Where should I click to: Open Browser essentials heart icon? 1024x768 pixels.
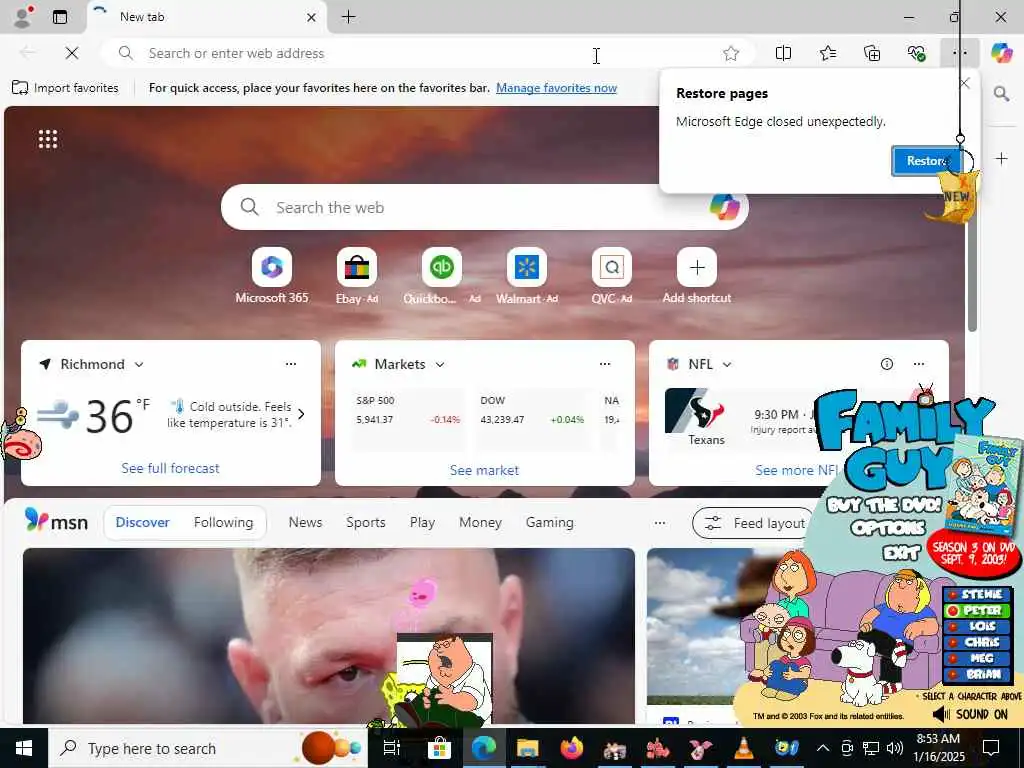916,53
